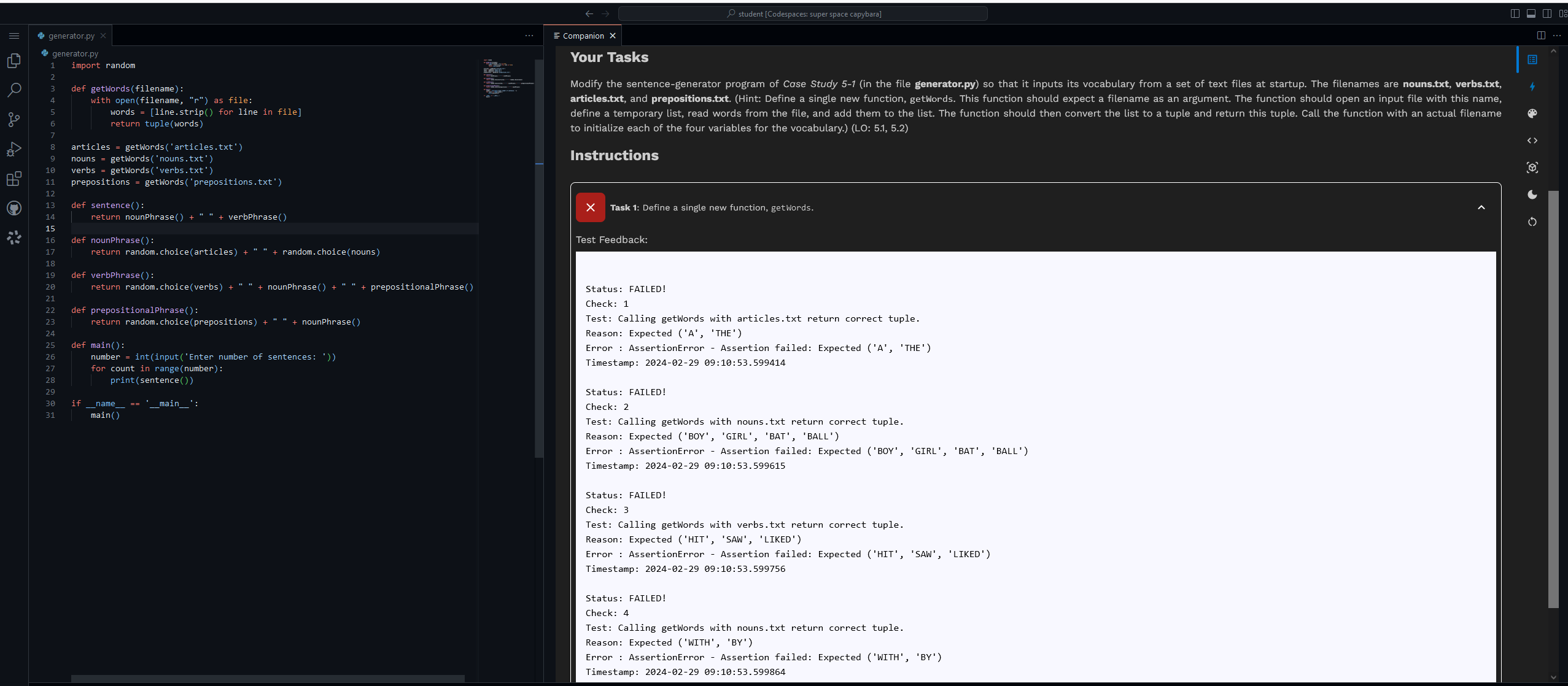Click the lightning bolt icon in Companion sidebar

coord(1532,87)
